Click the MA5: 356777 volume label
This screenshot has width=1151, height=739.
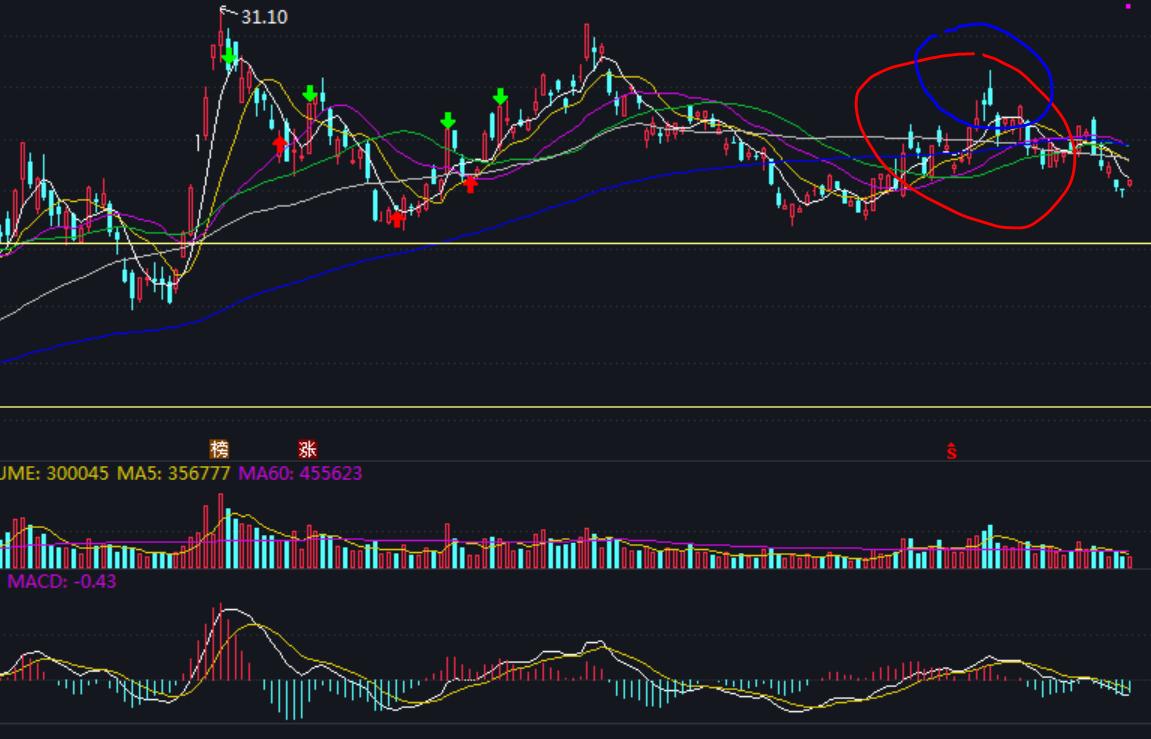coord(173,473)
